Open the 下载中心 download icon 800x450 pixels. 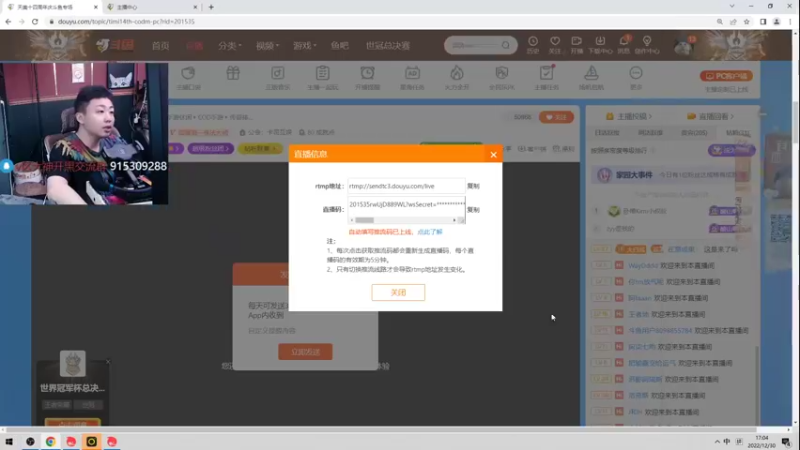point(600,44)
